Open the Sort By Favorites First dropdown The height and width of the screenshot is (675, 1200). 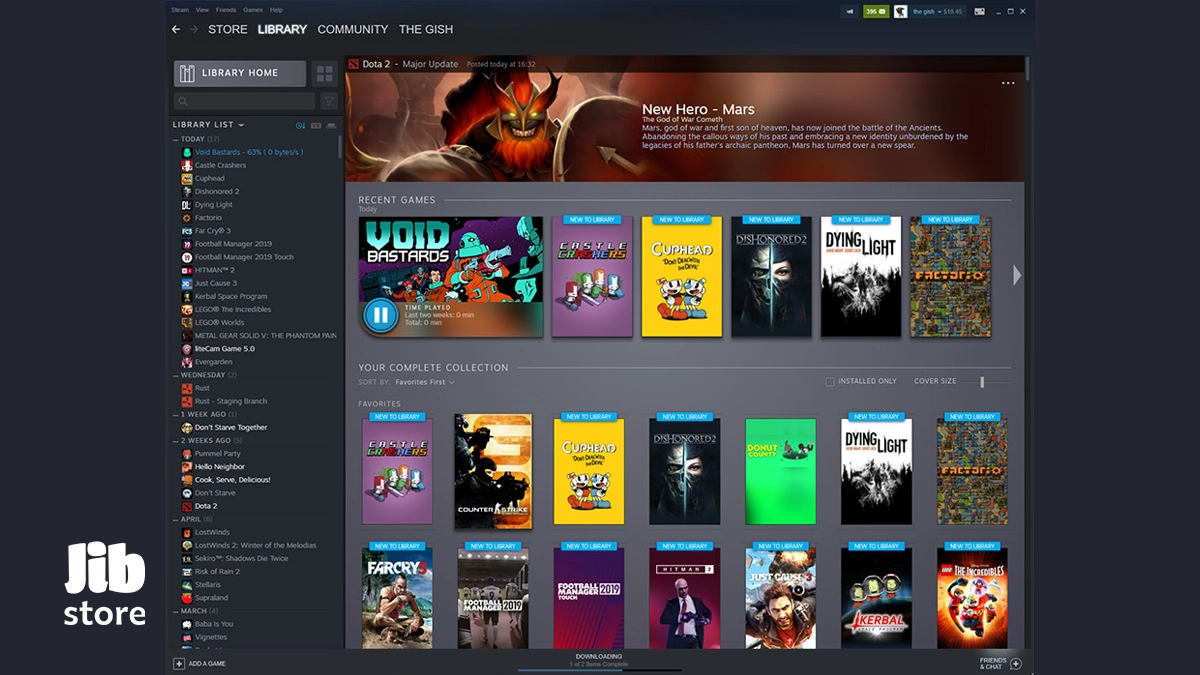(x=425, y=382)
